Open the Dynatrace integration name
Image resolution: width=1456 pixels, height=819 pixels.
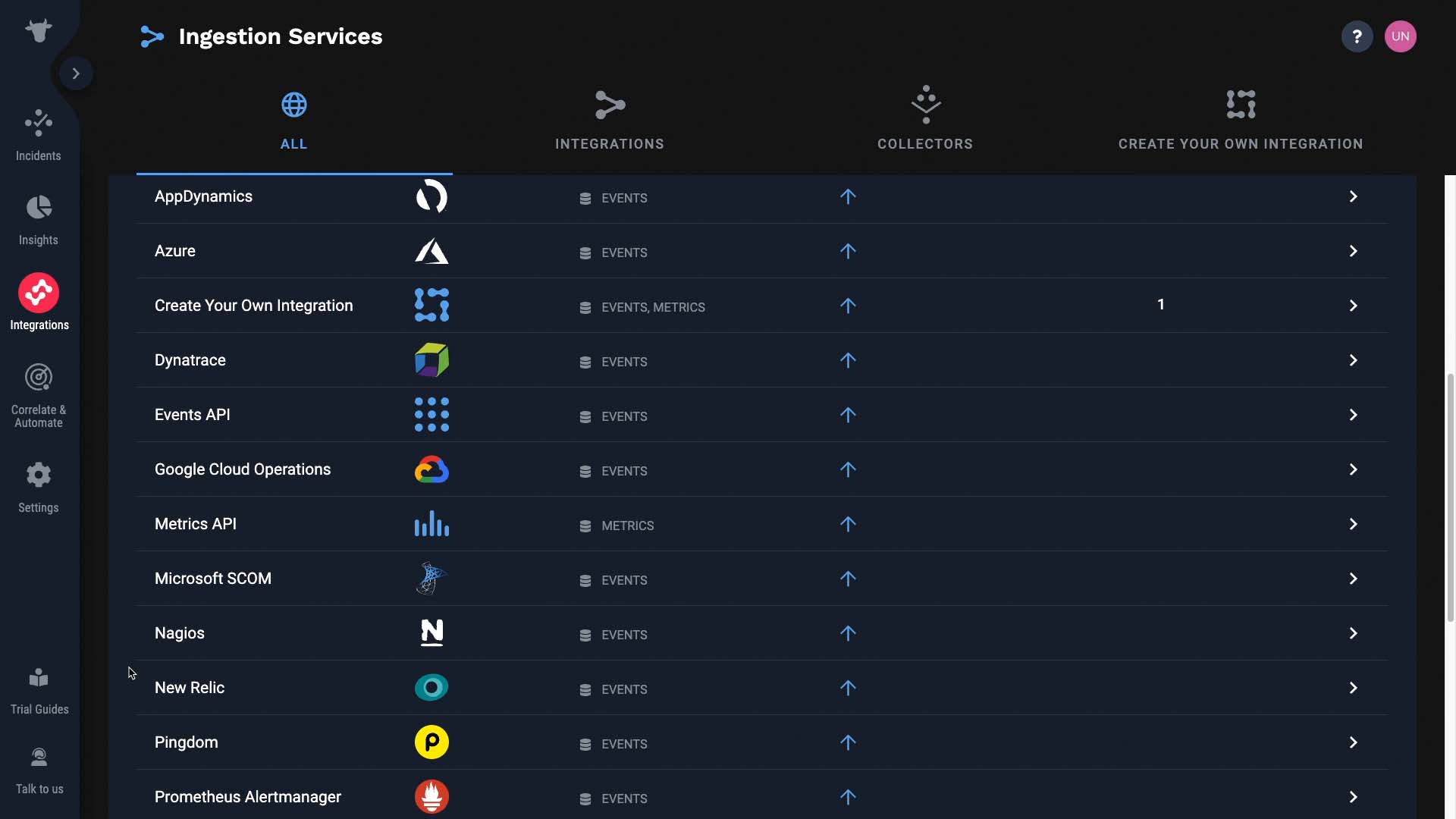coord(190,360)
